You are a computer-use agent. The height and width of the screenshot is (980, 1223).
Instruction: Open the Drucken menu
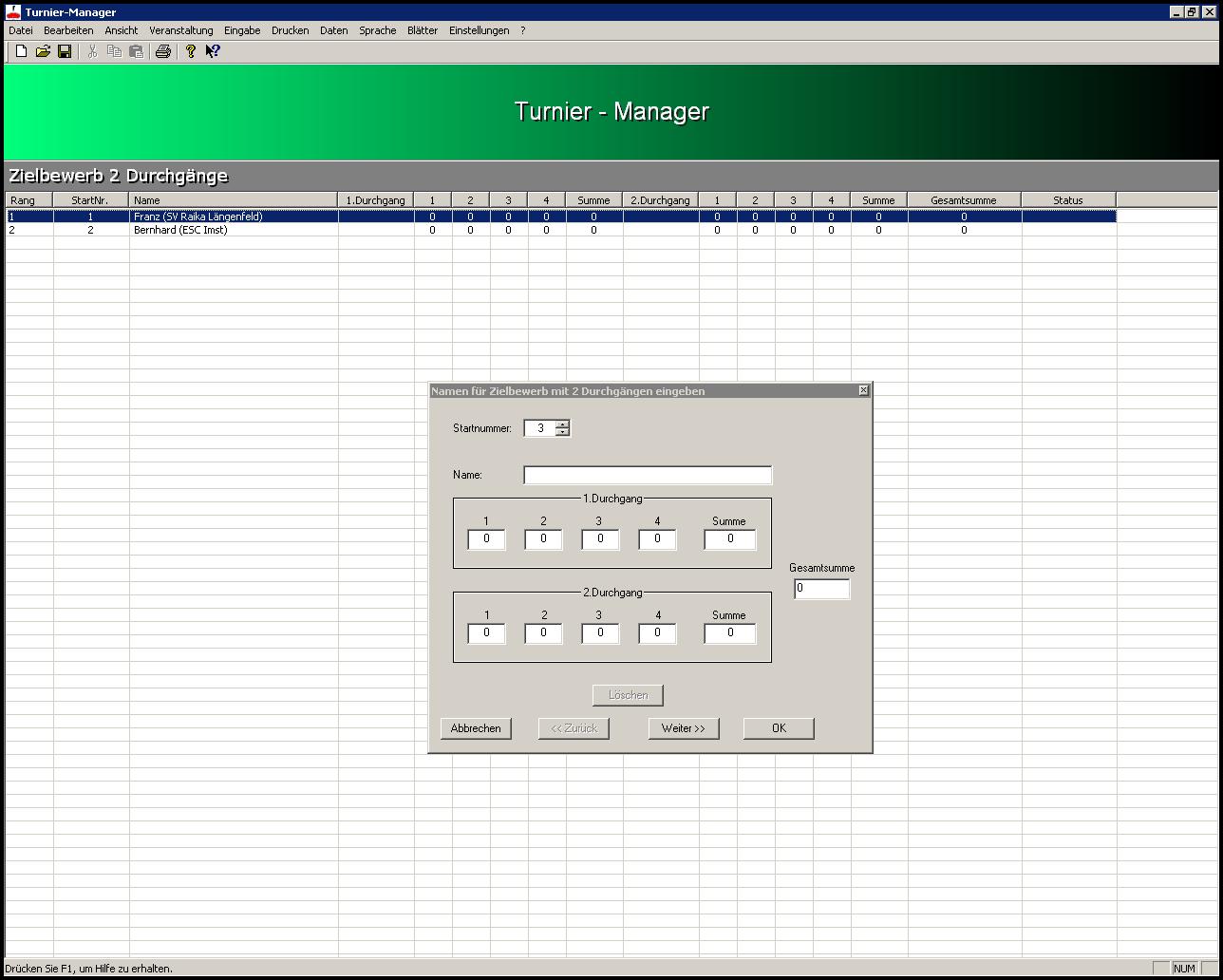coord(290,30)
